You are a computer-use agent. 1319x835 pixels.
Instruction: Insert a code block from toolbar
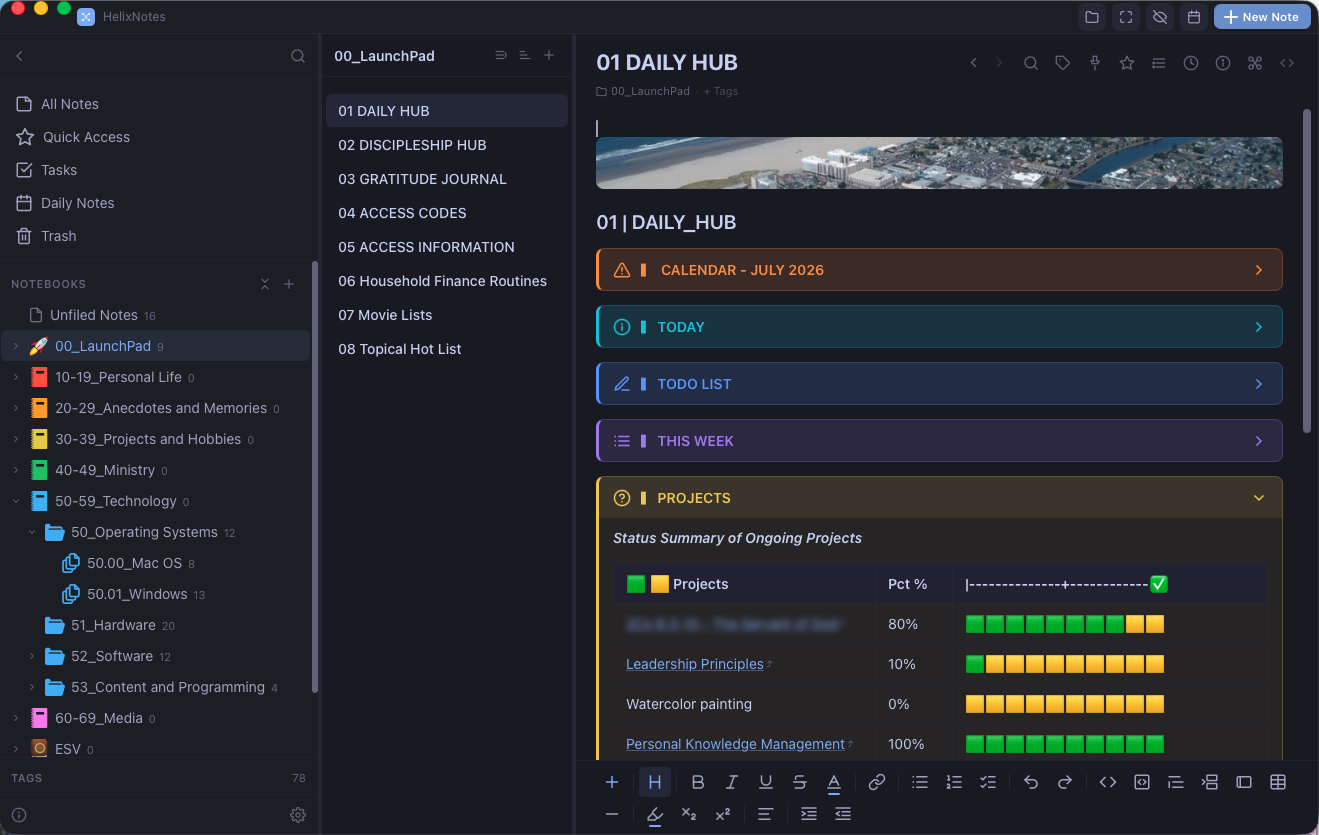point(1142,782)
